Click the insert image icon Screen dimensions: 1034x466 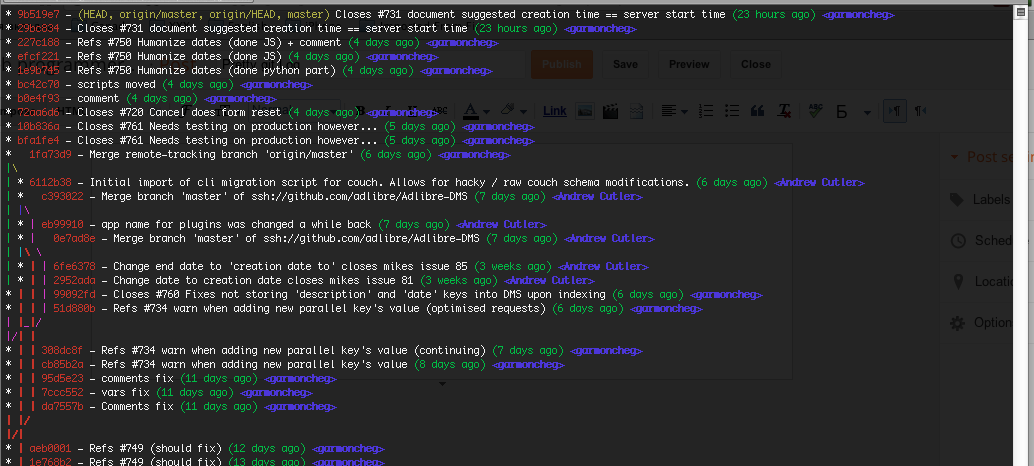586,110
